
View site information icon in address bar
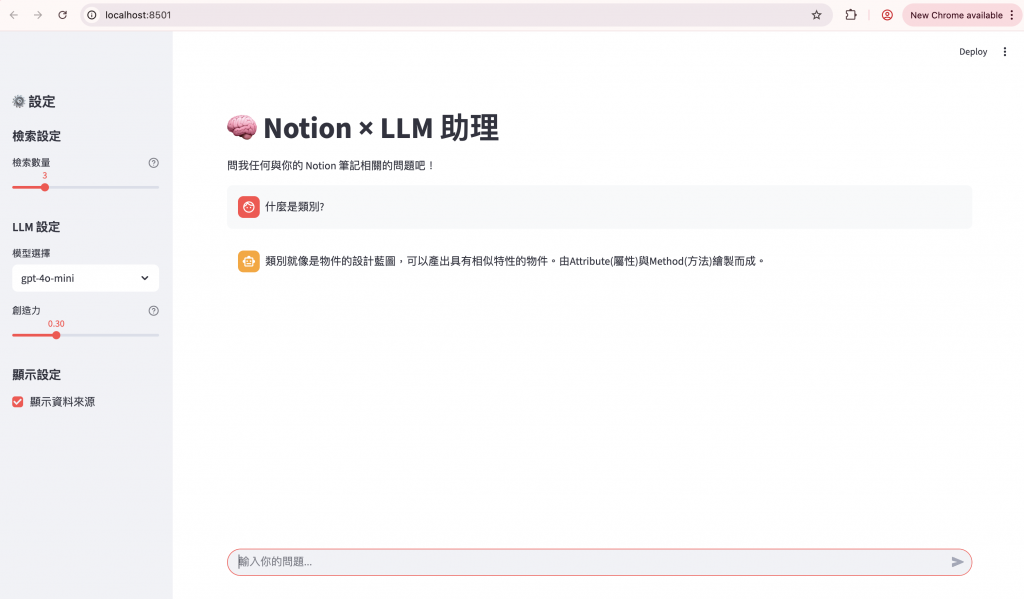click(92, 15)
